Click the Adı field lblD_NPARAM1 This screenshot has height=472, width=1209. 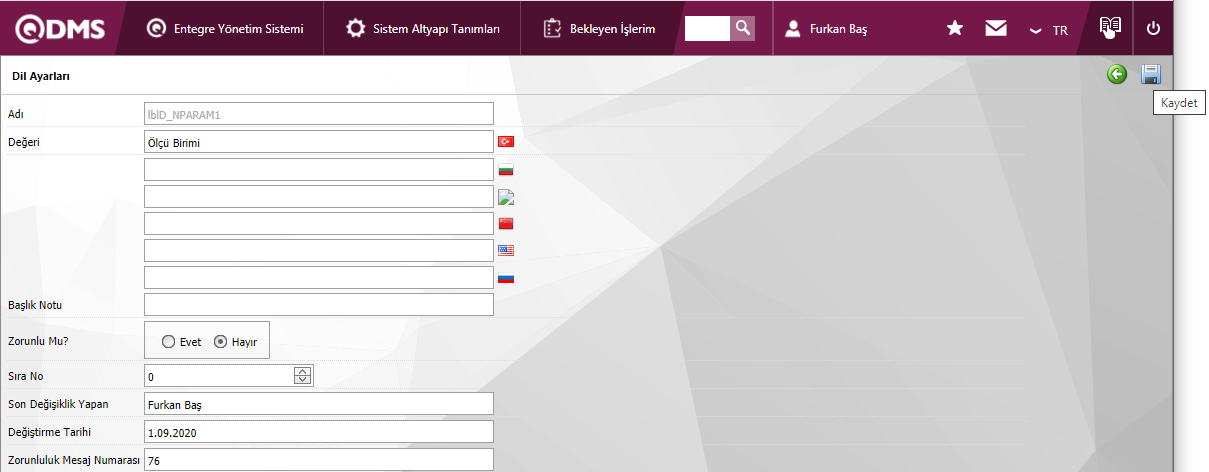click(319, 114)
